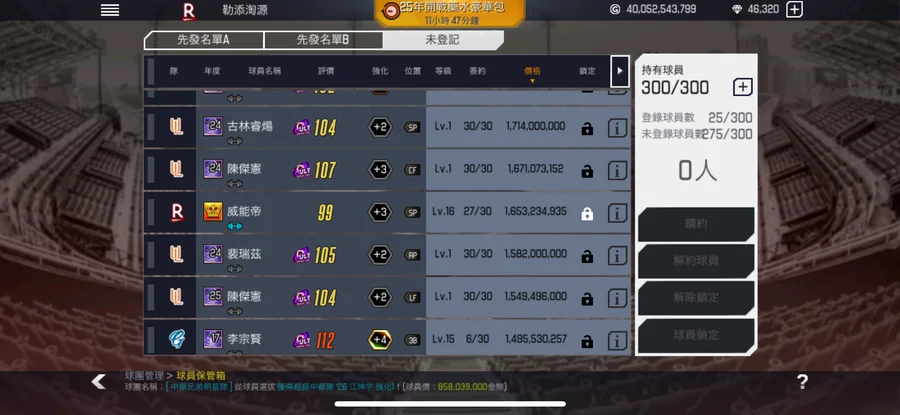Tap the Rakuten team logo at top
This screenshot has width=900, height=415.
click(x=189, y=11)
